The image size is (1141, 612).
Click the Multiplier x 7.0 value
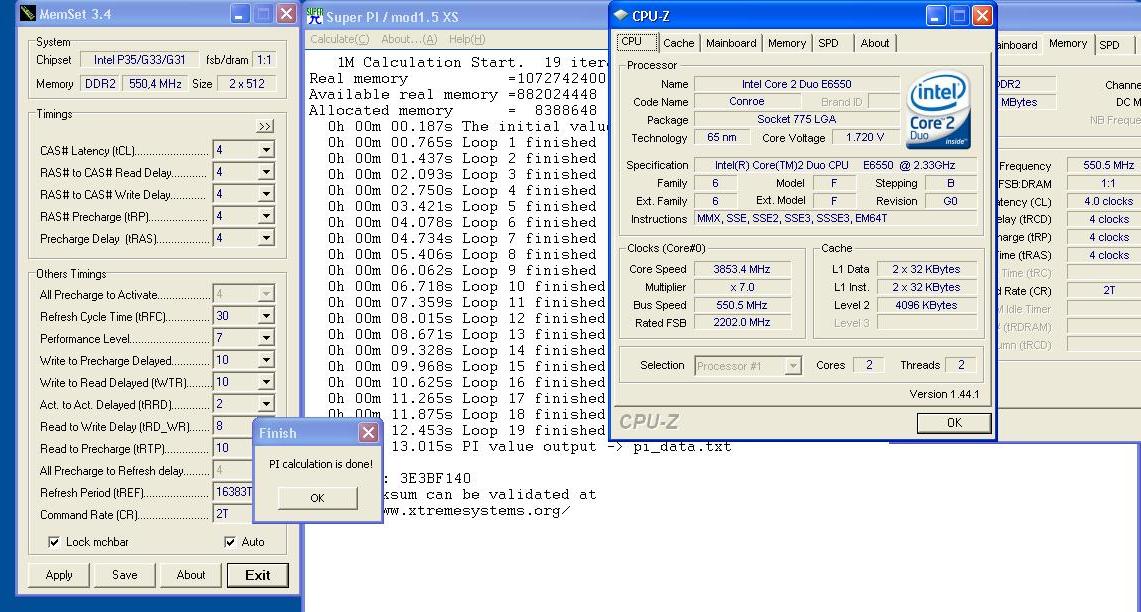[742, 287]
